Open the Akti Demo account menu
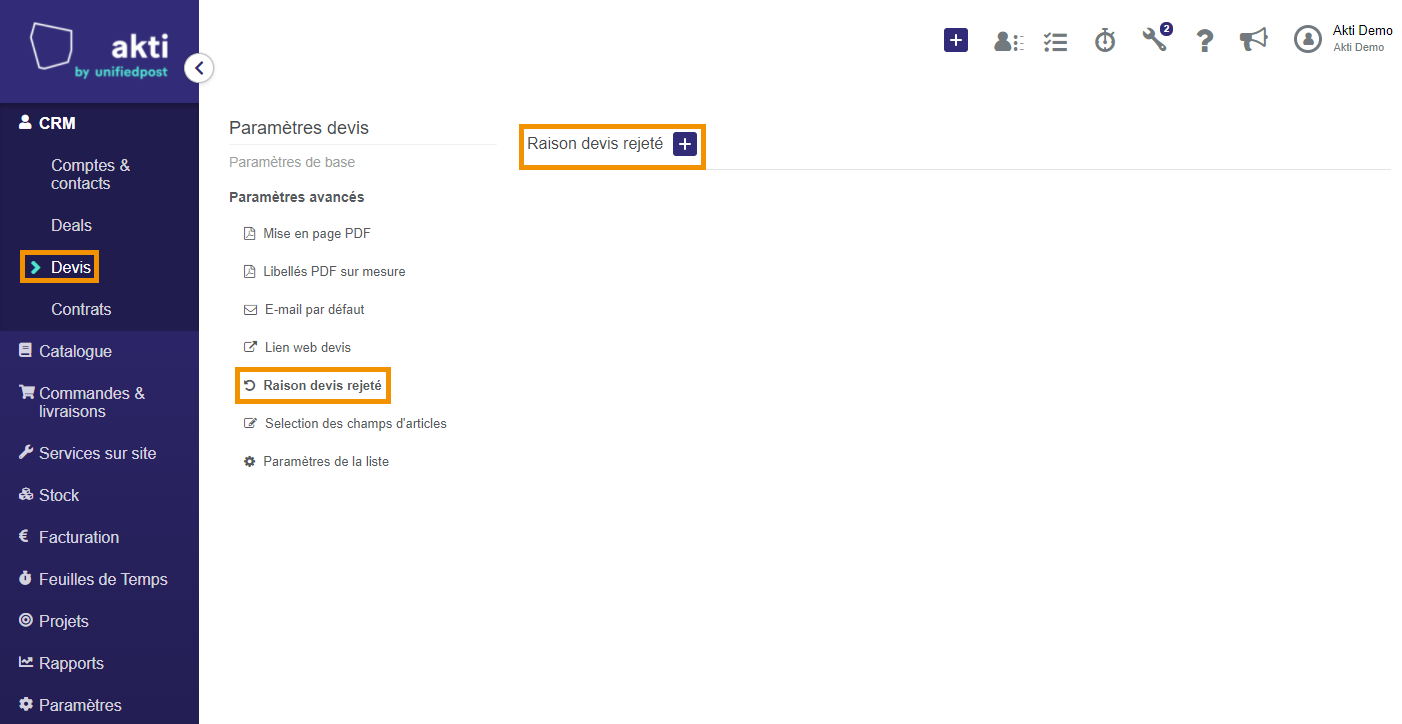This screenshot has width=1402, height=724. tap(1362, 39)
